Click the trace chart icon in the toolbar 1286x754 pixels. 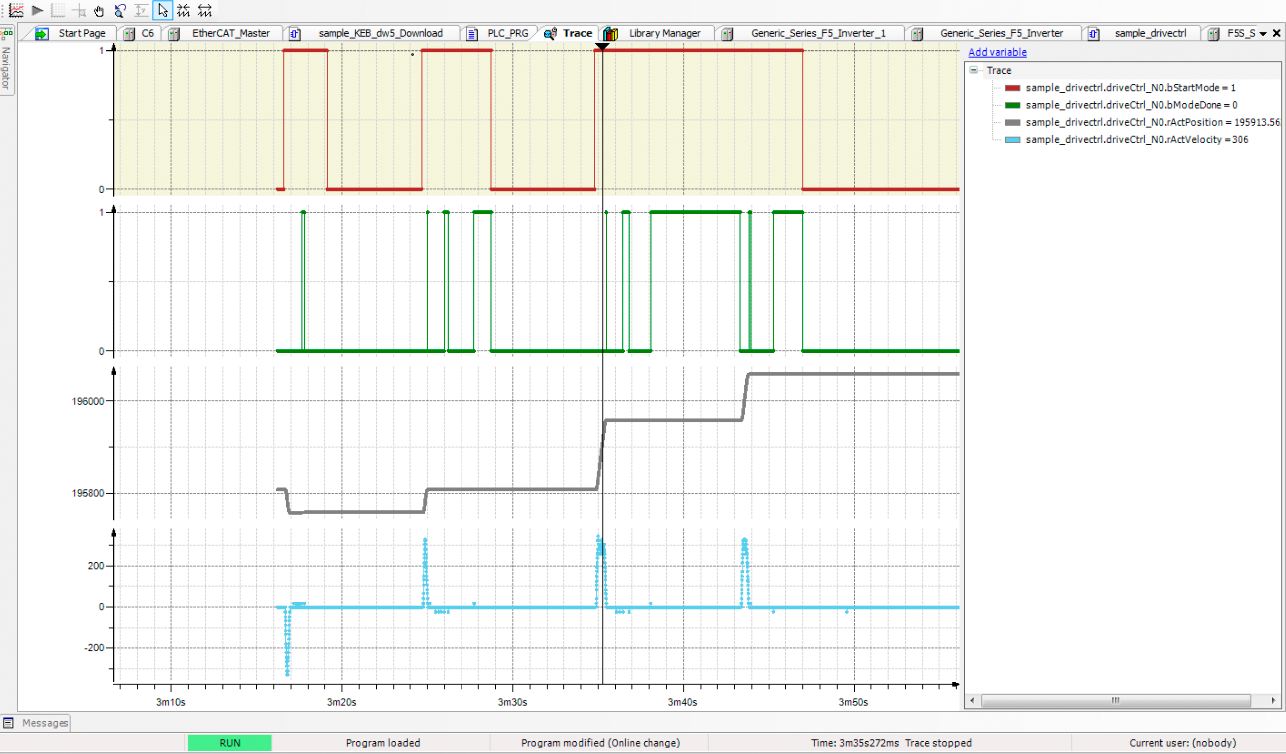pos(16,10)
